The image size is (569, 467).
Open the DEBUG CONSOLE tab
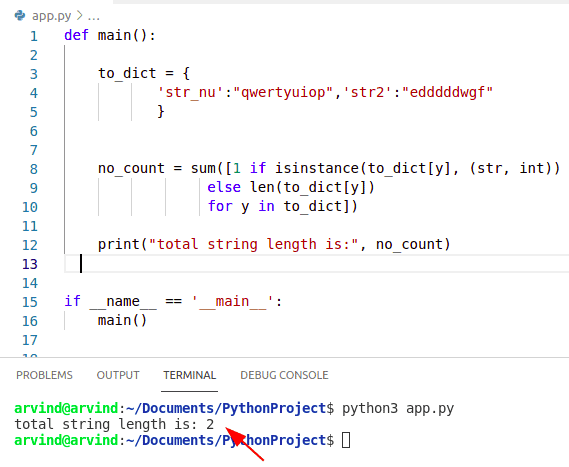point(284,375)
